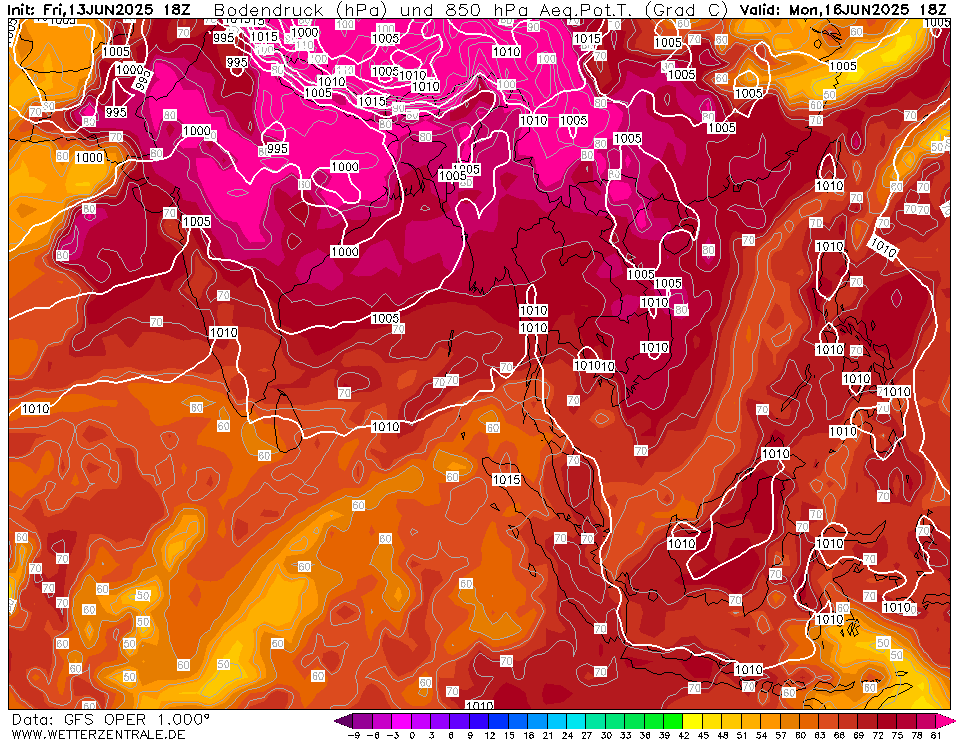Click the '(Grad C)' unit text

(688, 10)
